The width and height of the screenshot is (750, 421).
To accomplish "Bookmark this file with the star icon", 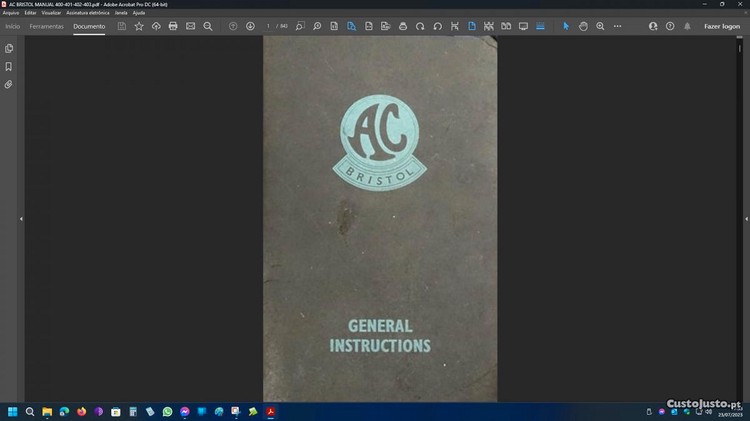I will (139, 26).
